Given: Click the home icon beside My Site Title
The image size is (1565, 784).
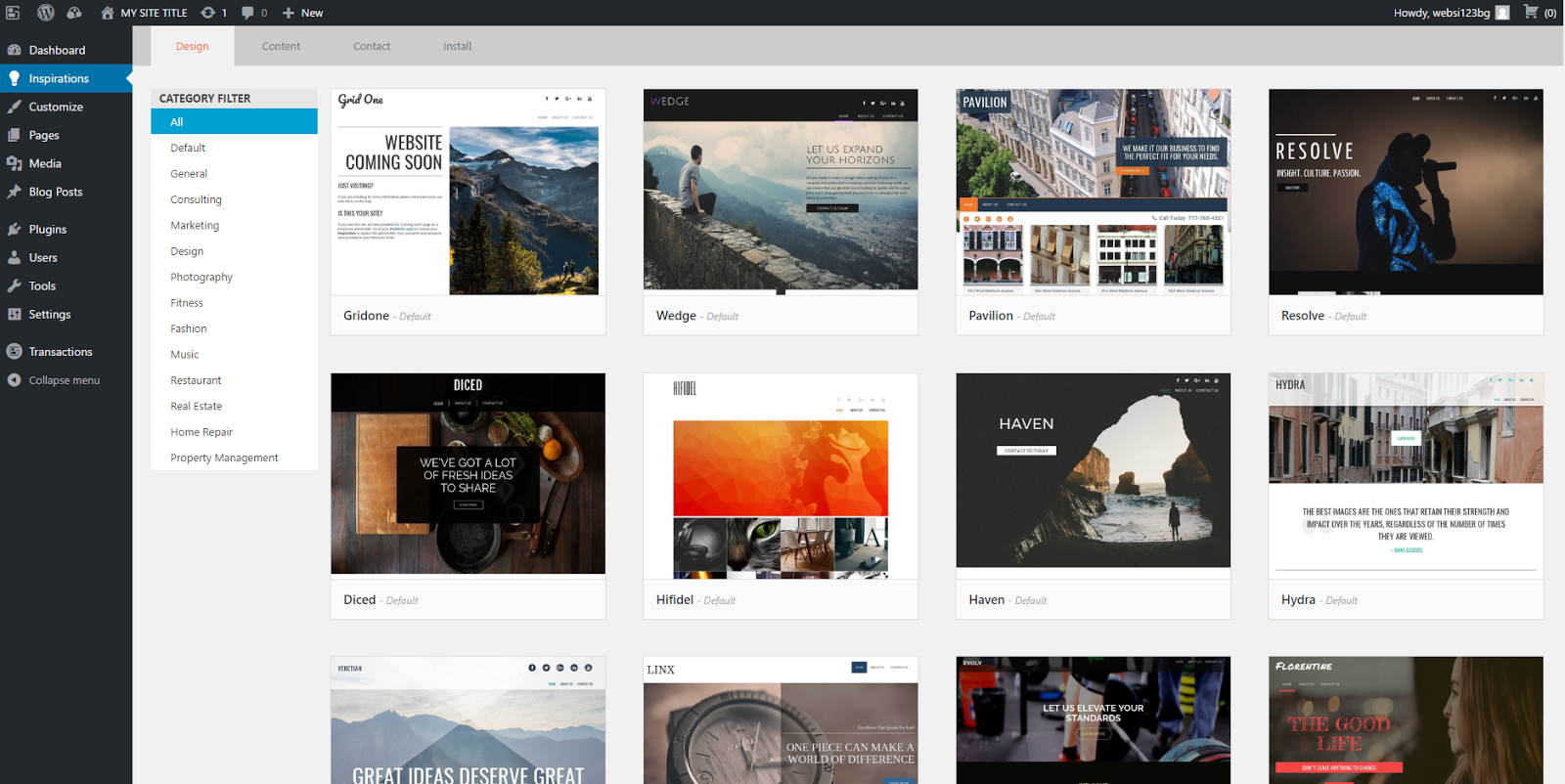Looking at the screenshot, I should (x=108, y=13).
